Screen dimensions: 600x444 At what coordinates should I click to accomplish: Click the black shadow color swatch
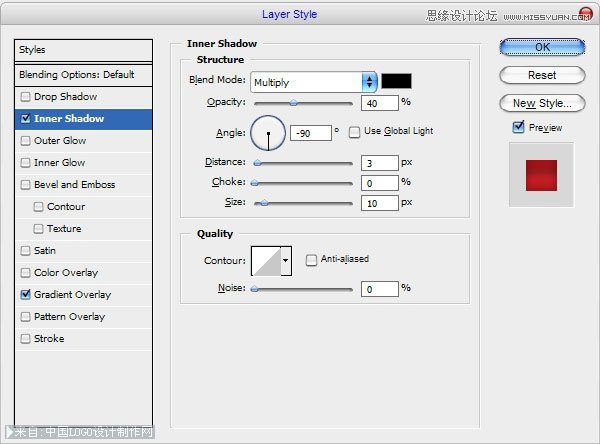(x=396, y=81)
